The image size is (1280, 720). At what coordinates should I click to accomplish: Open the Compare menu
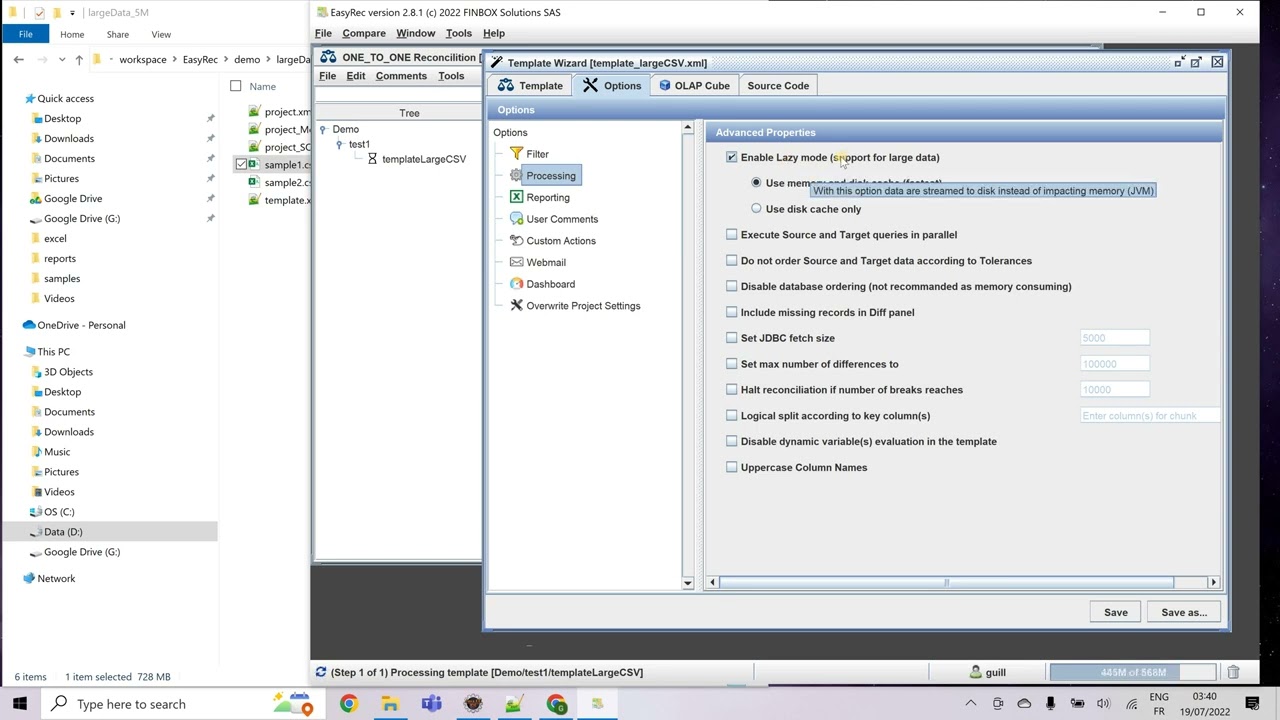point(364,33)
